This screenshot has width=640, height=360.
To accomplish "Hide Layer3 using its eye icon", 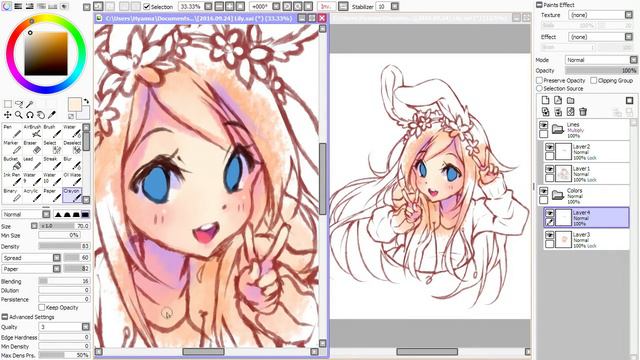I will tap(550, 235).
